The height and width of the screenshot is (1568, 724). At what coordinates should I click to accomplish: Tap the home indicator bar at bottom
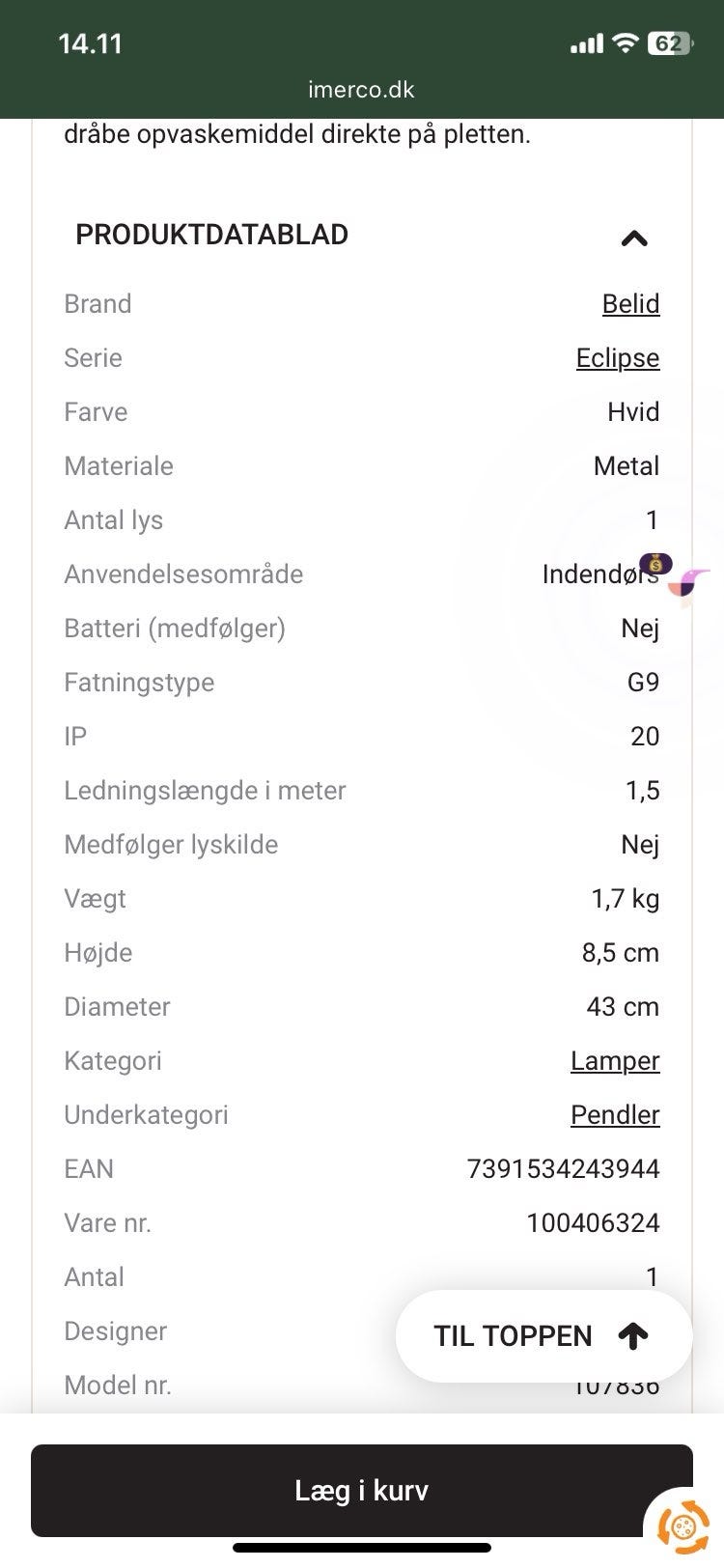[361, 1548]
